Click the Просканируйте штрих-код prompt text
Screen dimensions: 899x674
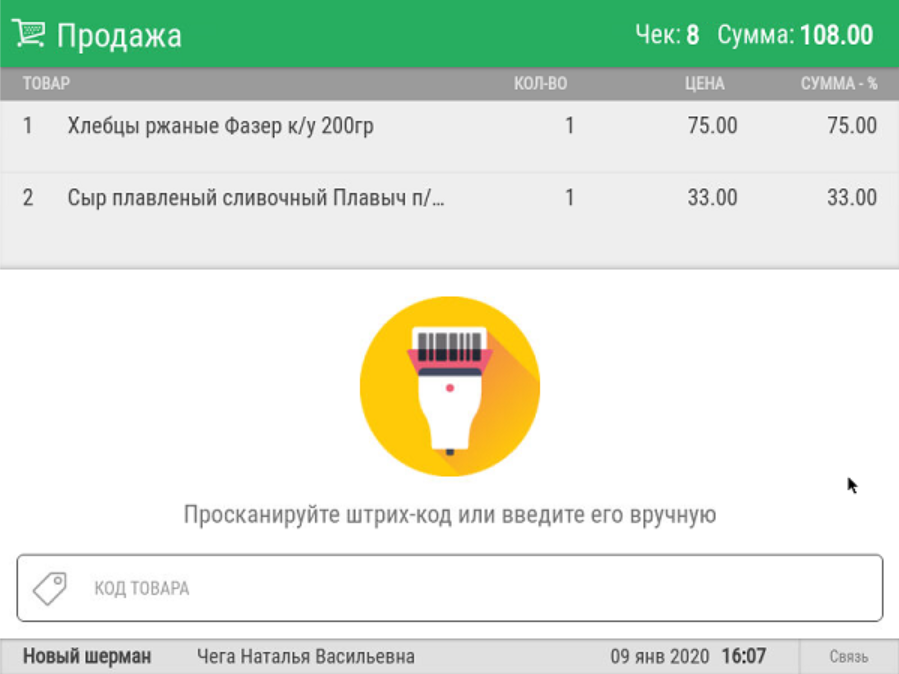pos(450,515)
